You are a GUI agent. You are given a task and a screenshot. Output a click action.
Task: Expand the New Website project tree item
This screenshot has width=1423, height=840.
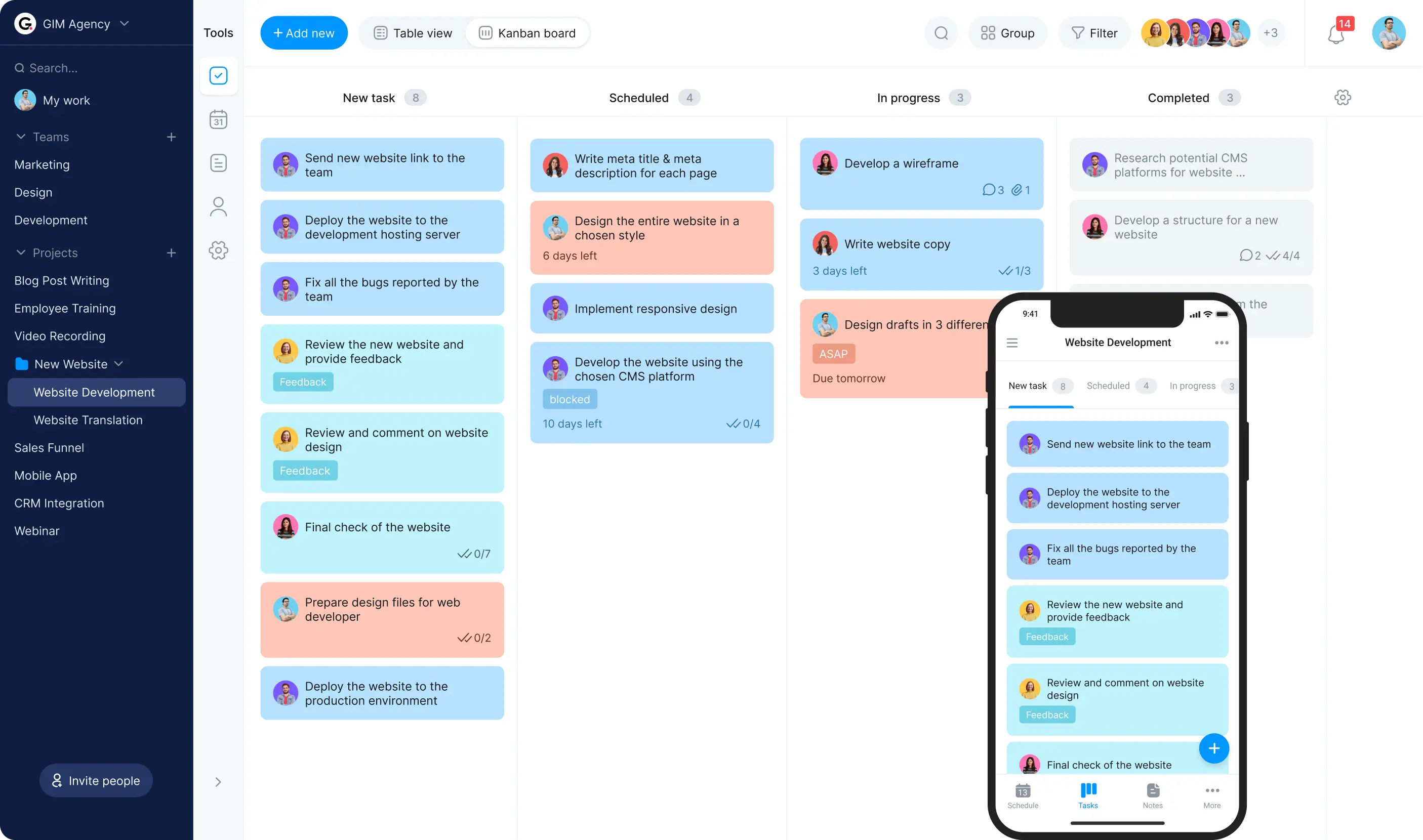pyautogui.click(x=119, y=364)
